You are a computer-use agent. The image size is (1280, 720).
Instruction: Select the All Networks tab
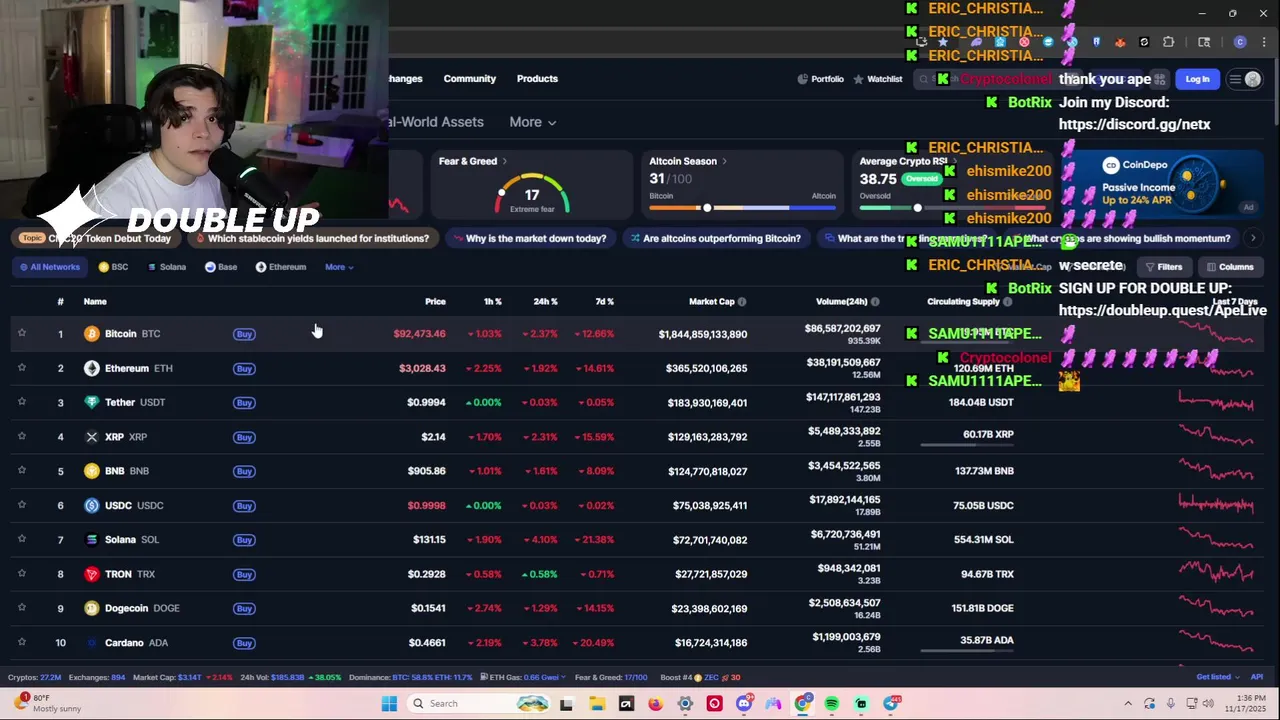point(48,267)
